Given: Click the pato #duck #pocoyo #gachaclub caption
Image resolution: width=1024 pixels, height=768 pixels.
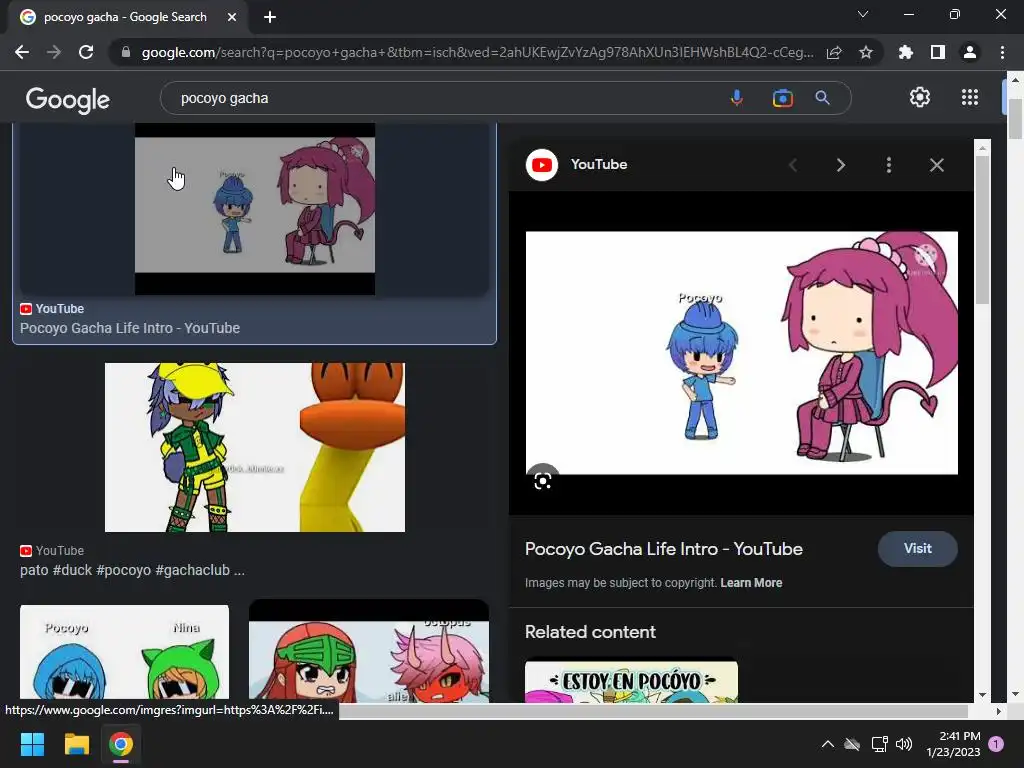Looking at the screenshot, I should tap(132, 570).
